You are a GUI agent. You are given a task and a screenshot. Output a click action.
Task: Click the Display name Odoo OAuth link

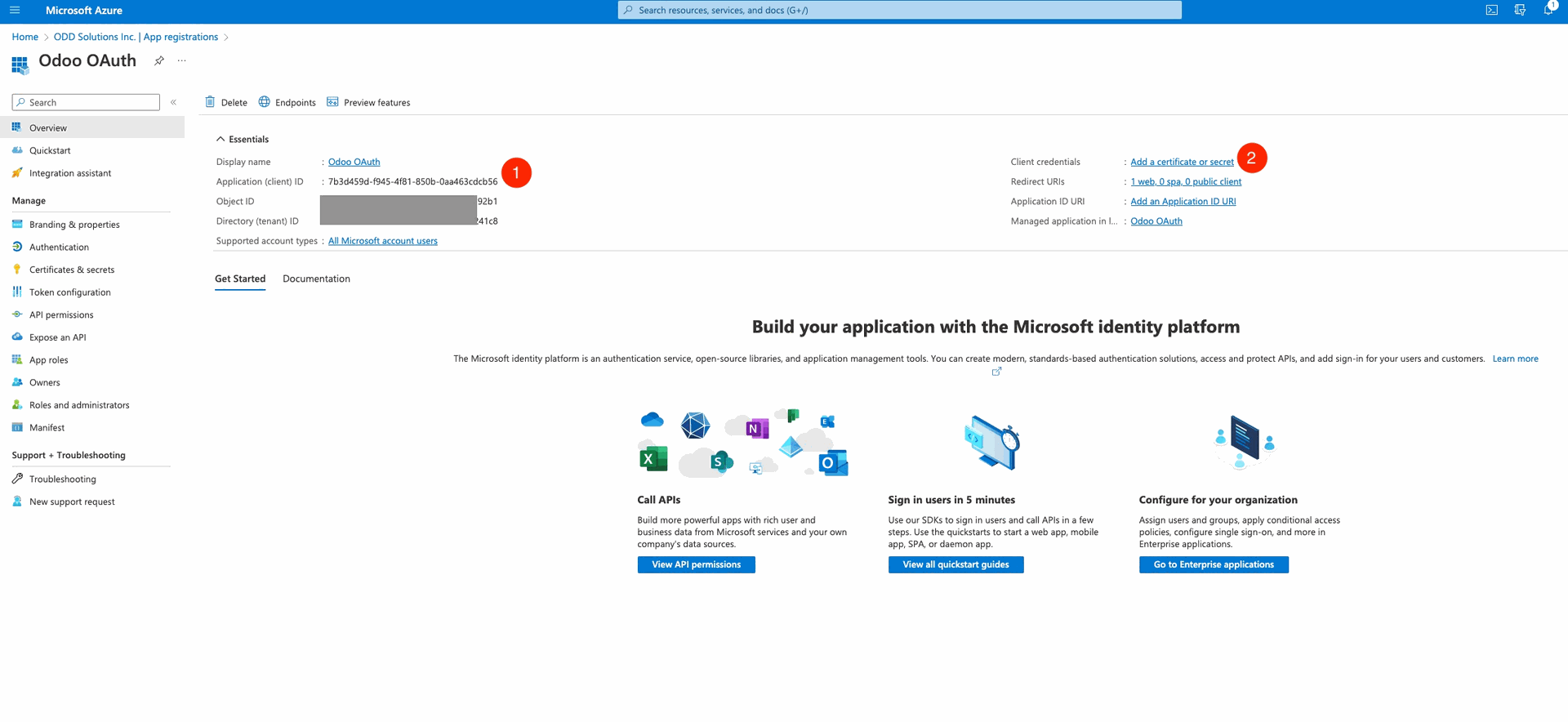(354, 162)
